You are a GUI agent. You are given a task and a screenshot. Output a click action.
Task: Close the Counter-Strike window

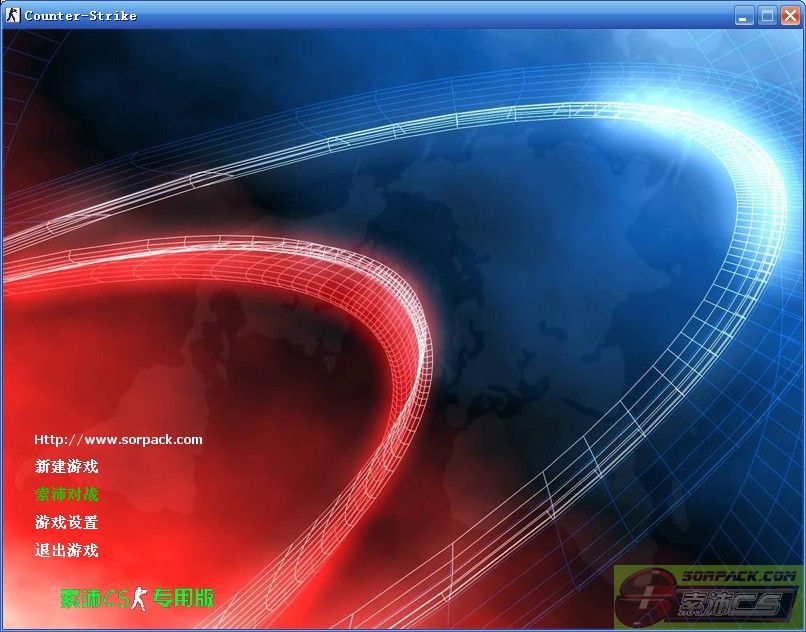[790, 15]
